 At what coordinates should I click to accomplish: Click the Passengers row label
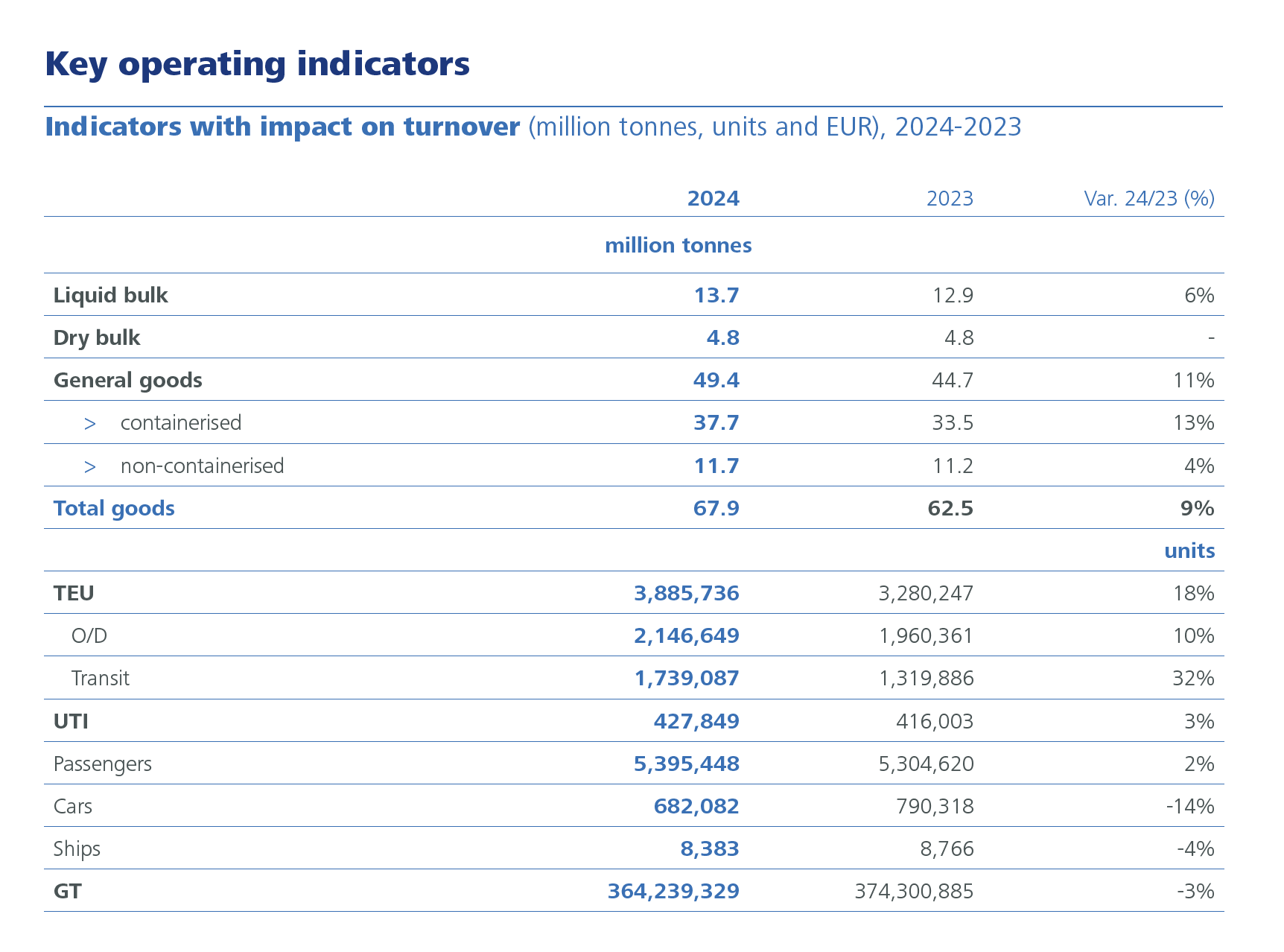click(102, 764)
